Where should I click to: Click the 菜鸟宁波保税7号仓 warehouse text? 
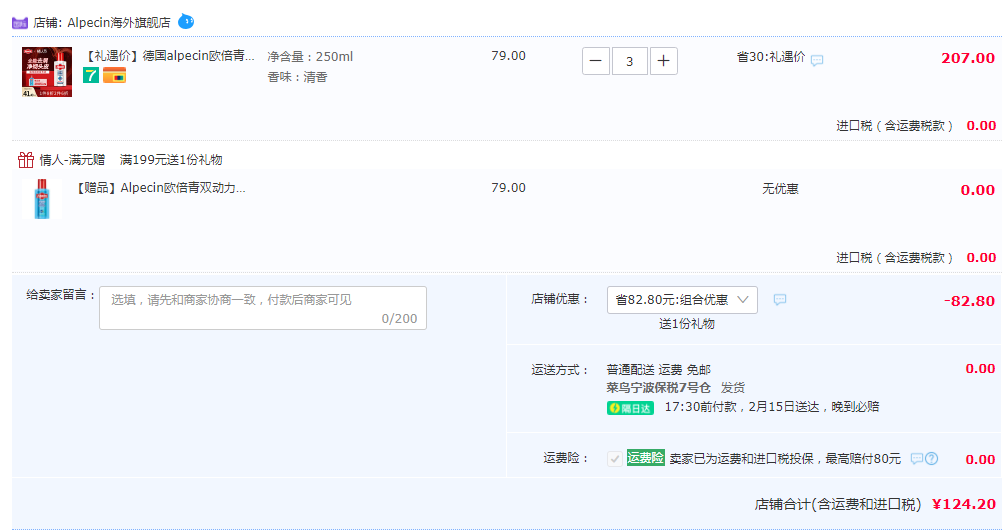pos(658,387)
